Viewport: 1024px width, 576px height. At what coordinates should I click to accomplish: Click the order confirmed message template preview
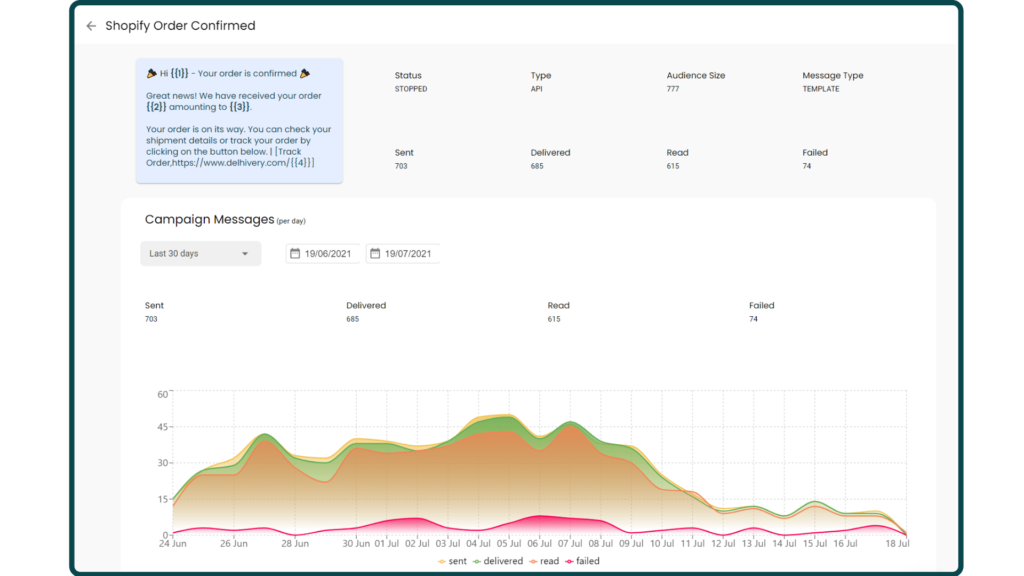[x=239, y=110]
